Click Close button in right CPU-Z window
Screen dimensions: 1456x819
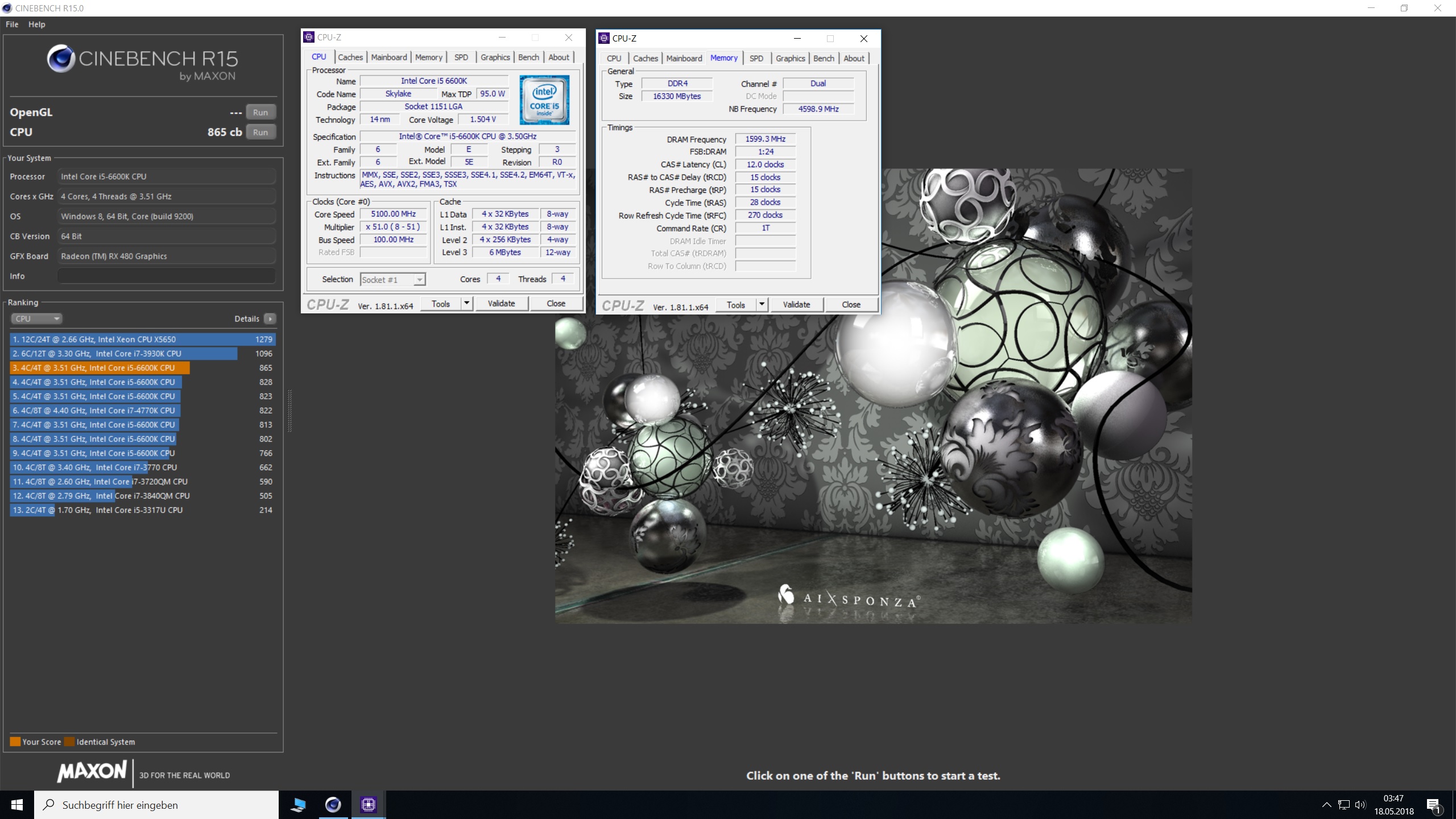tap(851, 304)
